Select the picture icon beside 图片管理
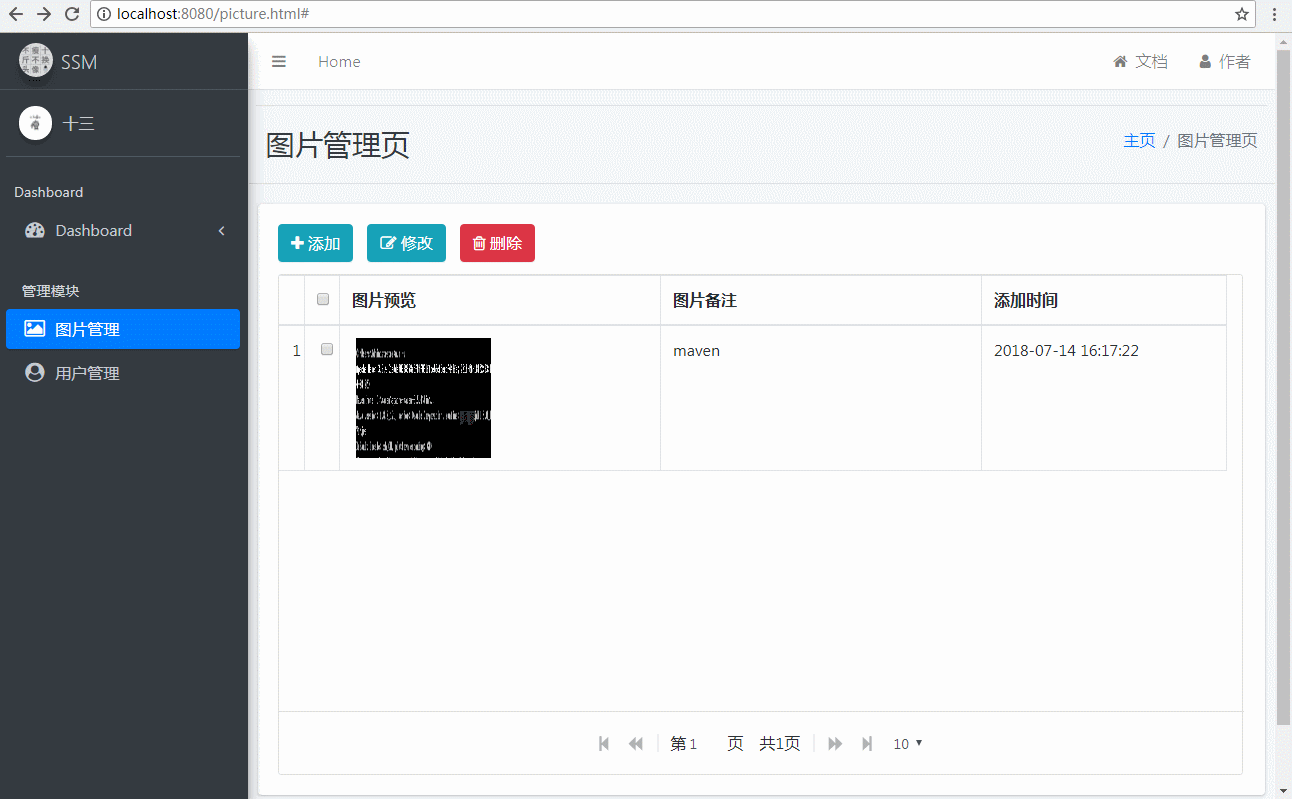Image resolution: width=1292 pixels, height=799 pixels. pos(34,328)
